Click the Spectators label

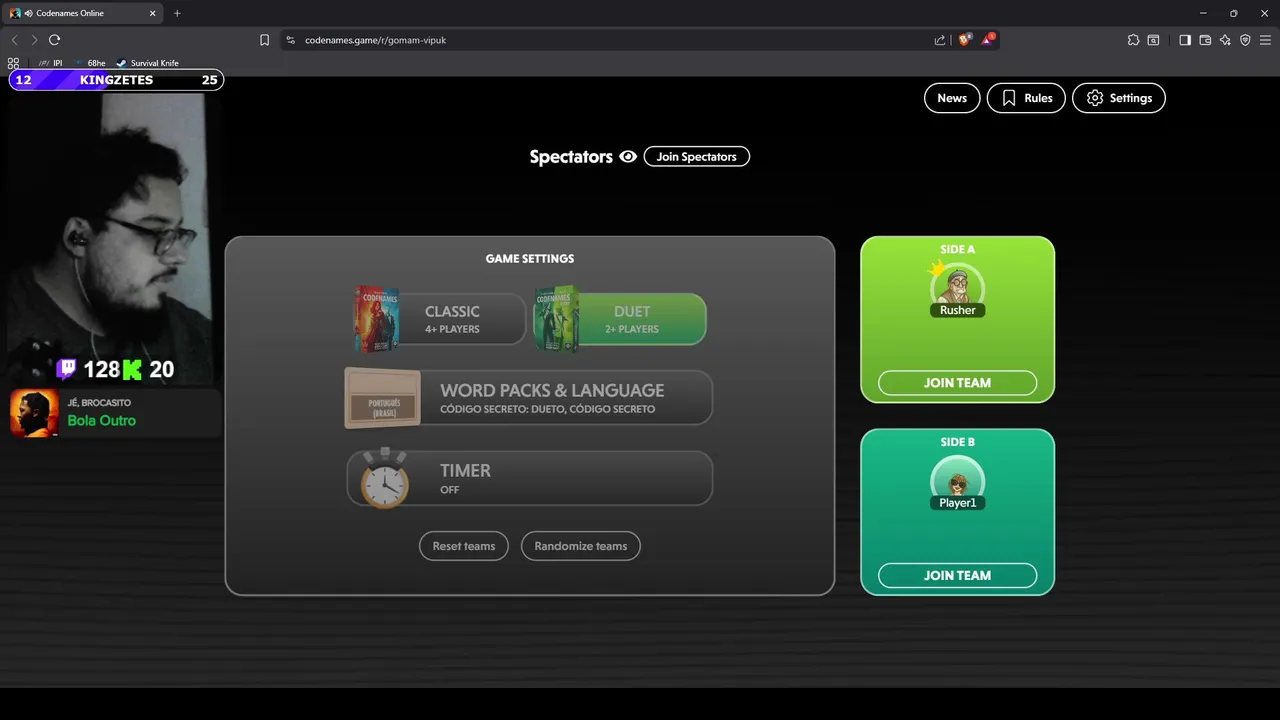(x=571, y=157)
